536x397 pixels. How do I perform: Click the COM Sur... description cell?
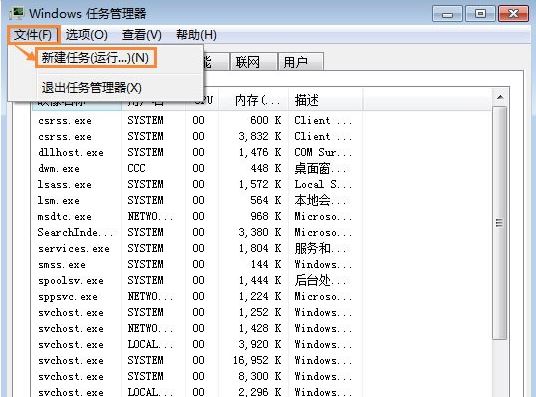[323, 153]
